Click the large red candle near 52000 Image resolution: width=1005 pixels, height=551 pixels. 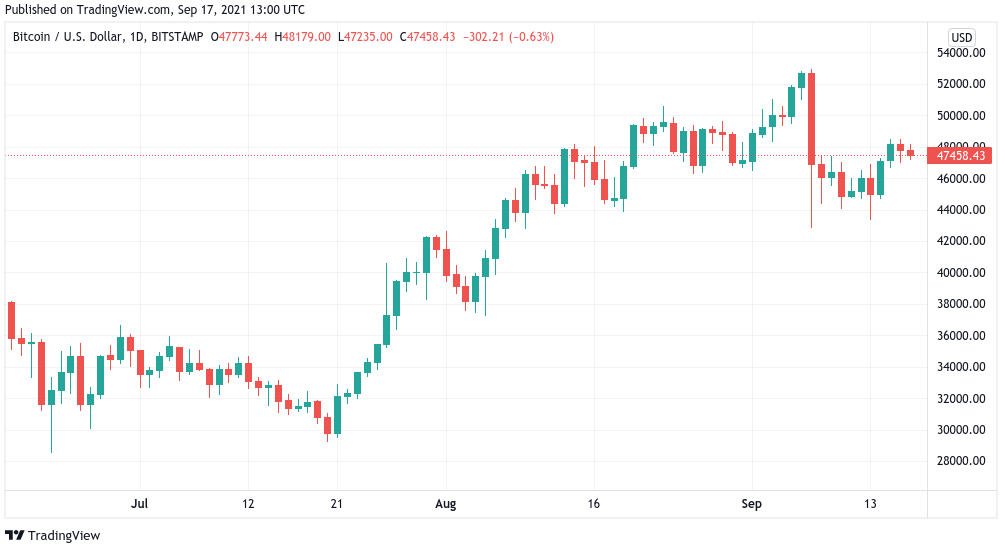[811, 119]
